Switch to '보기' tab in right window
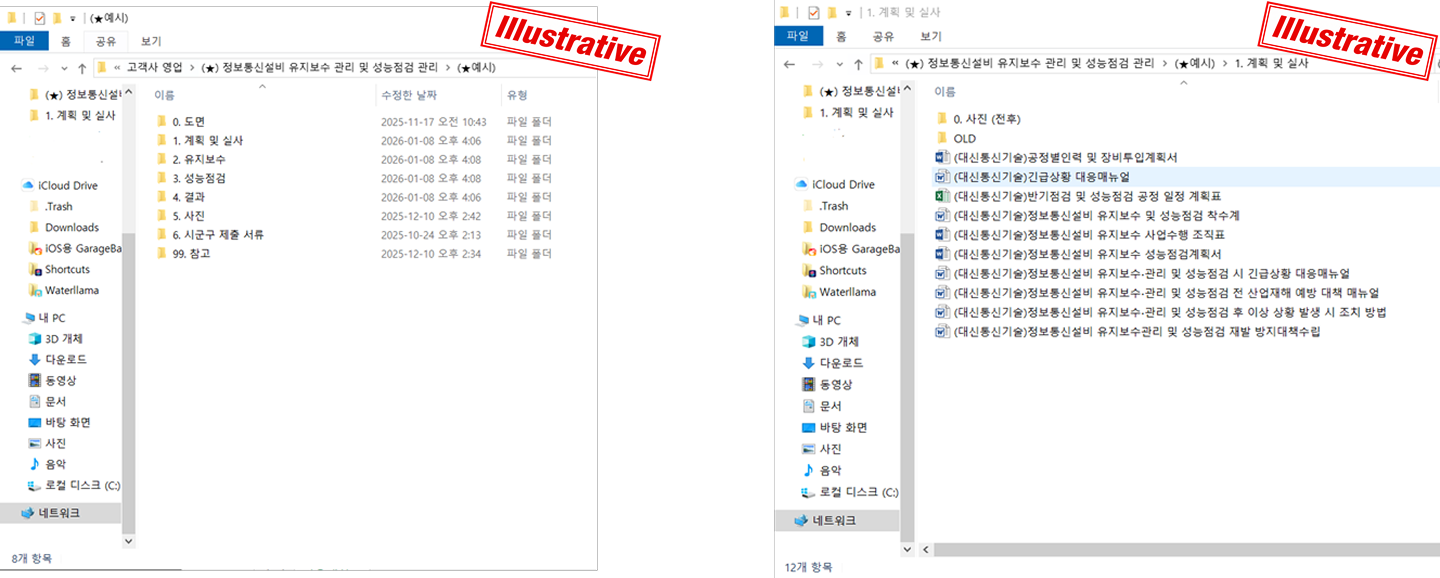This screenshot has width=1440, height=578. (930, 36)
